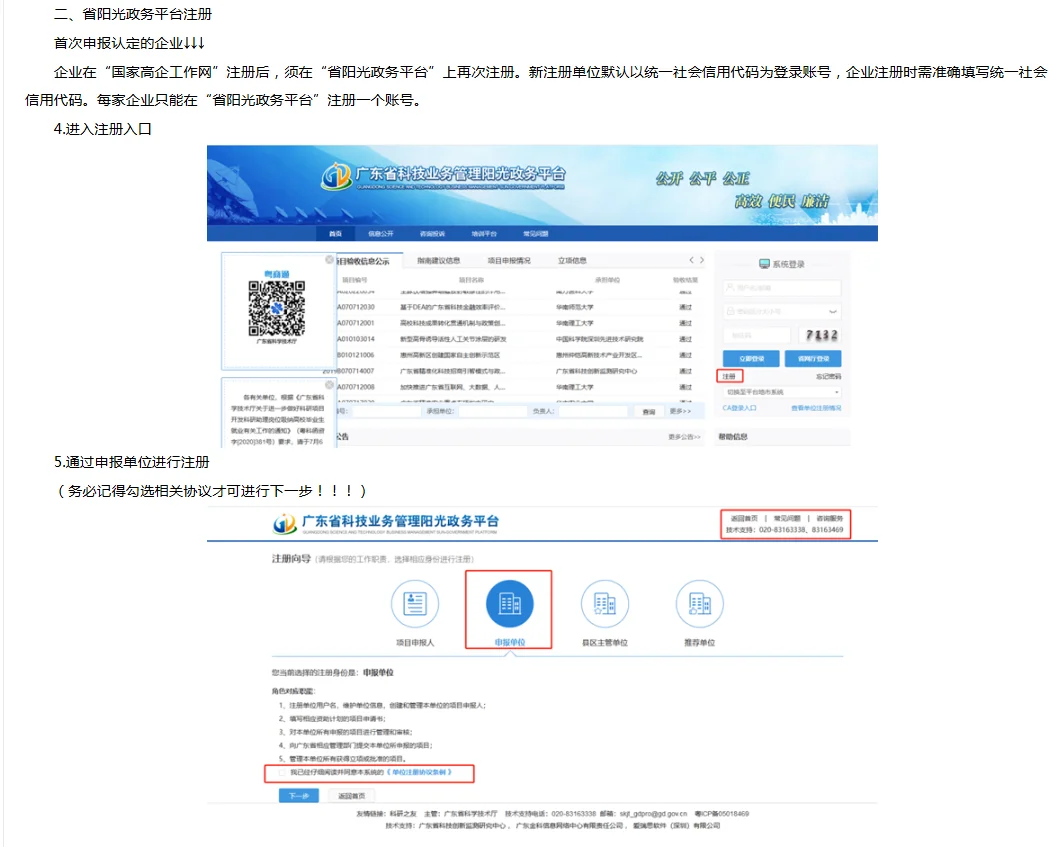Click the 下一步 button
1054x847 pixels.
(297, 795)
